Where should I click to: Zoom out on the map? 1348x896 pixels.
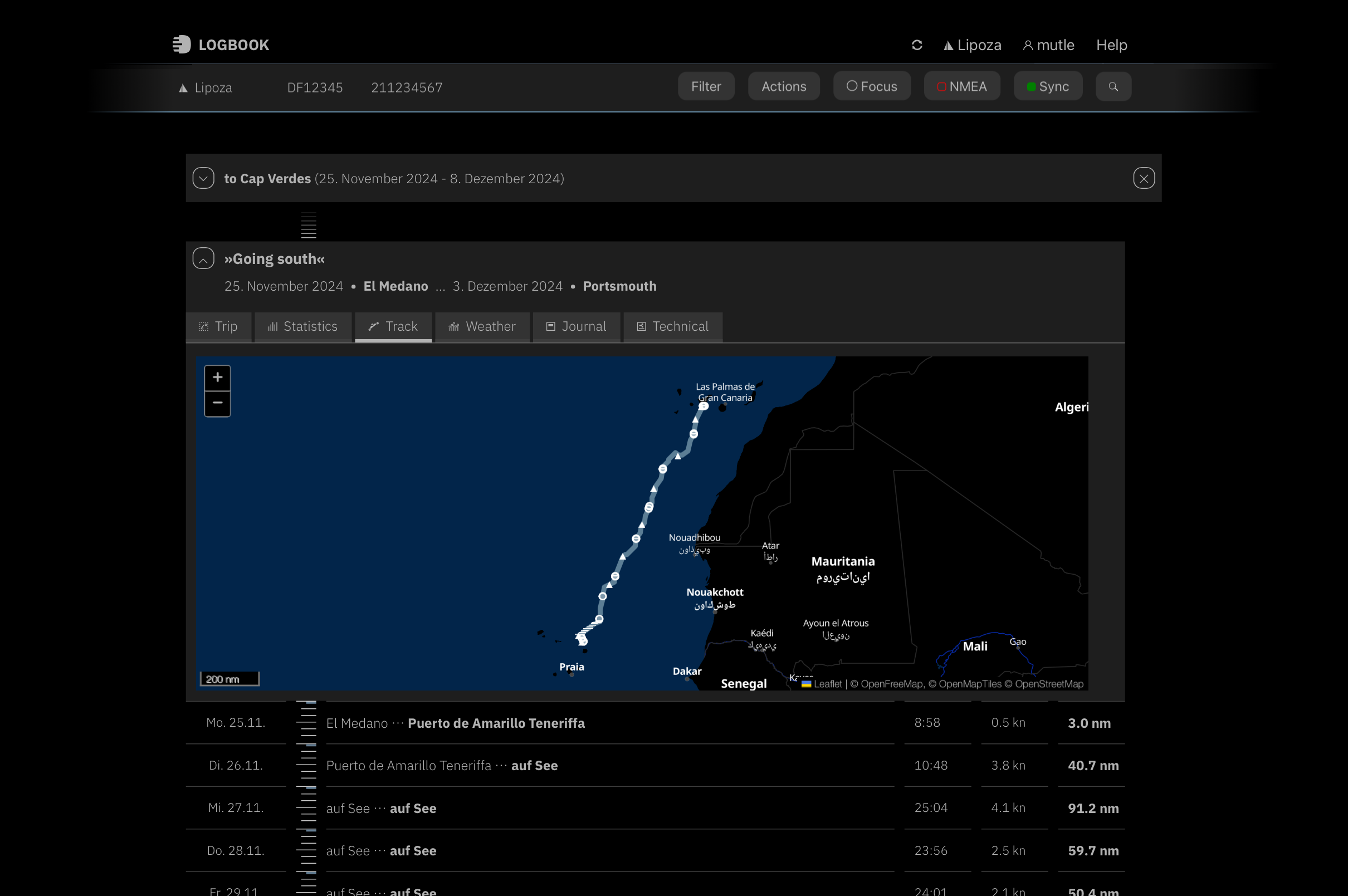coord(217,403)
